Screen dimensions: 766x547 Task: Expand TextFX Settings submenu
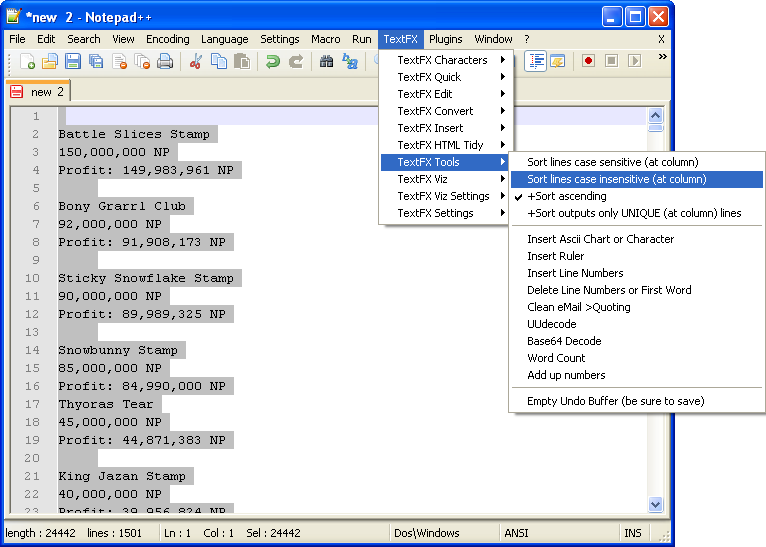[446, 213]
